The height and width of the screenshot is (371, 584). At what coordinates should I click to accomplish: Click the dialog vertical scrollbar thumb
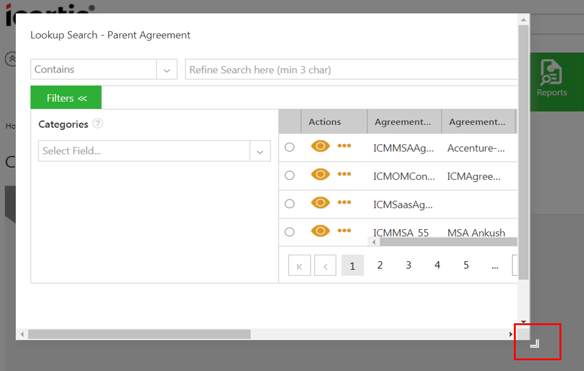[x=523, y=152]
